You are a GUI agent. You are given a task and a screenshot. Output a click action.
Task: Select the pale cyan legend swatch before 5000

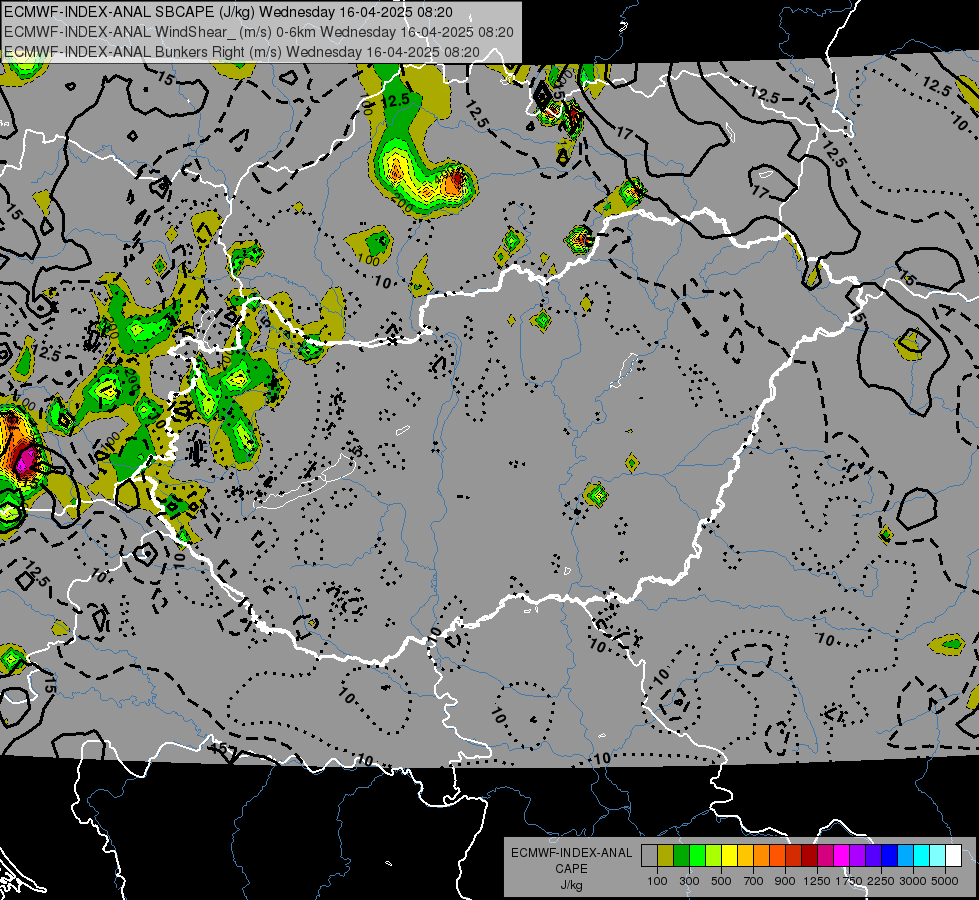tap(938, 856)
